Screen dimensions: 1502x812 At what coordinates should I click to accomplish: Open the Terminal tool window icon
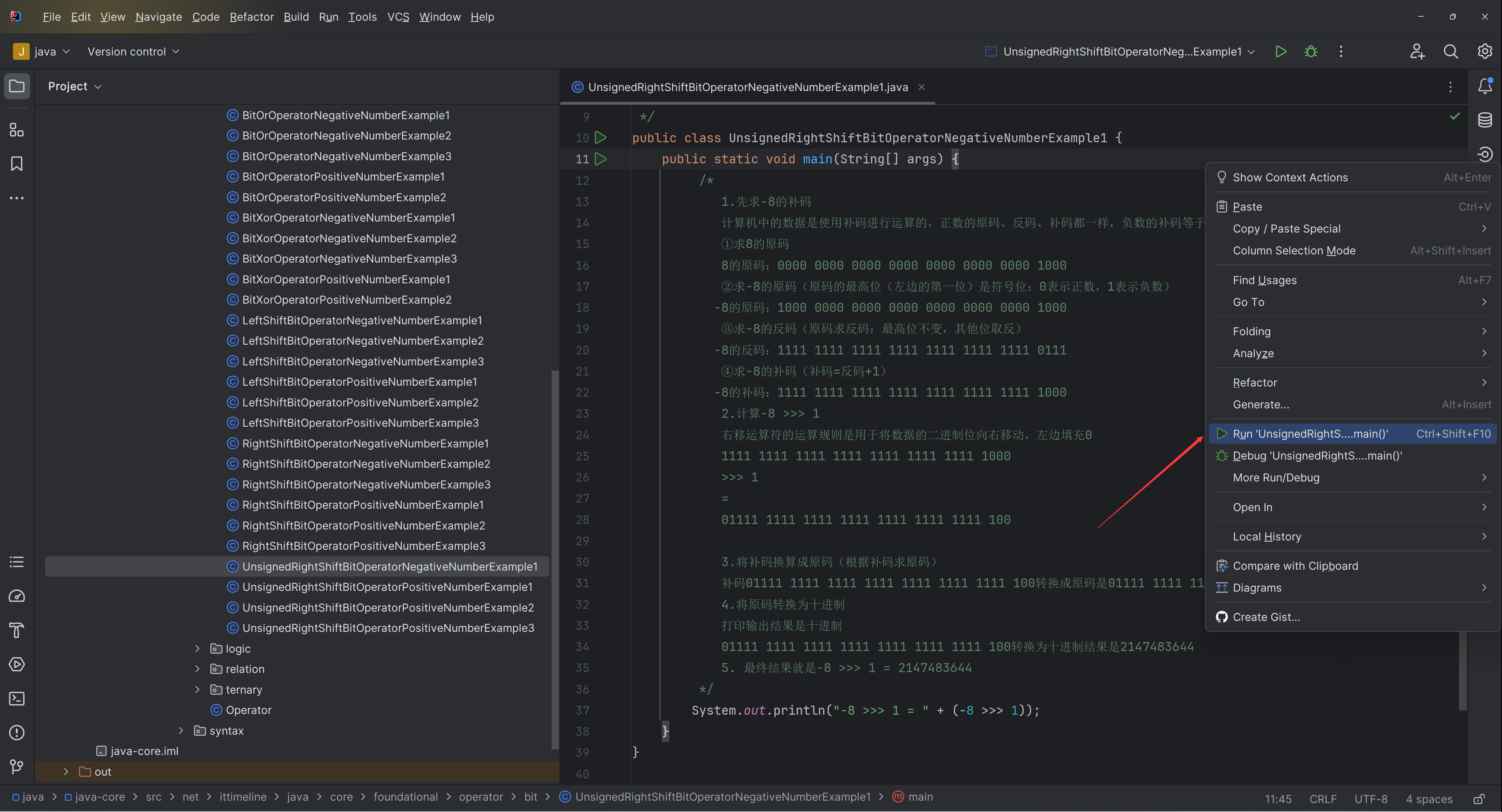(17, 698)
